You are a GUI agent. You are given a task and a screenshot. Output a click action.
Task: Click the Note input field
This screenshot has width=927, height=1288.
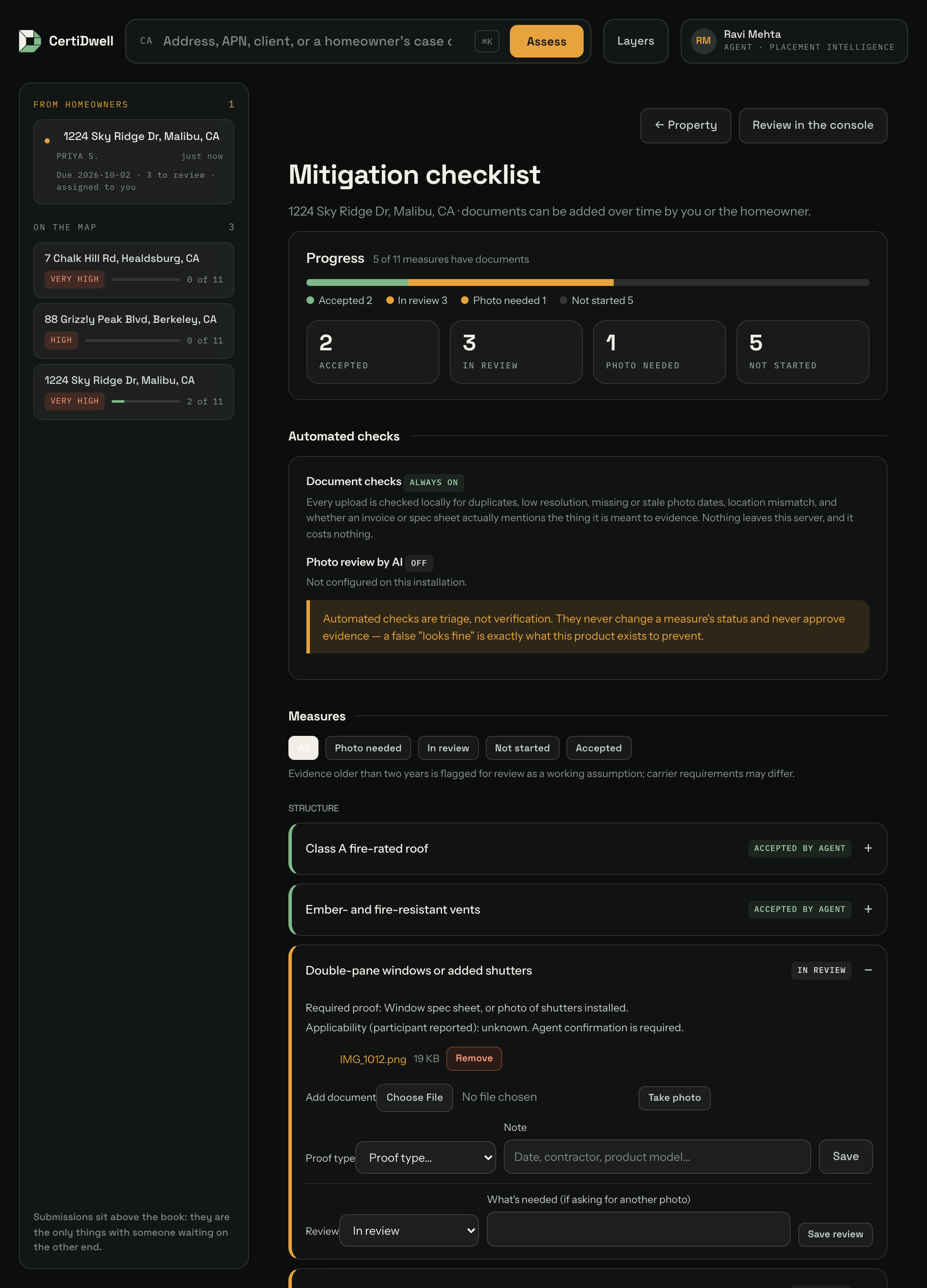point(657,1156)
